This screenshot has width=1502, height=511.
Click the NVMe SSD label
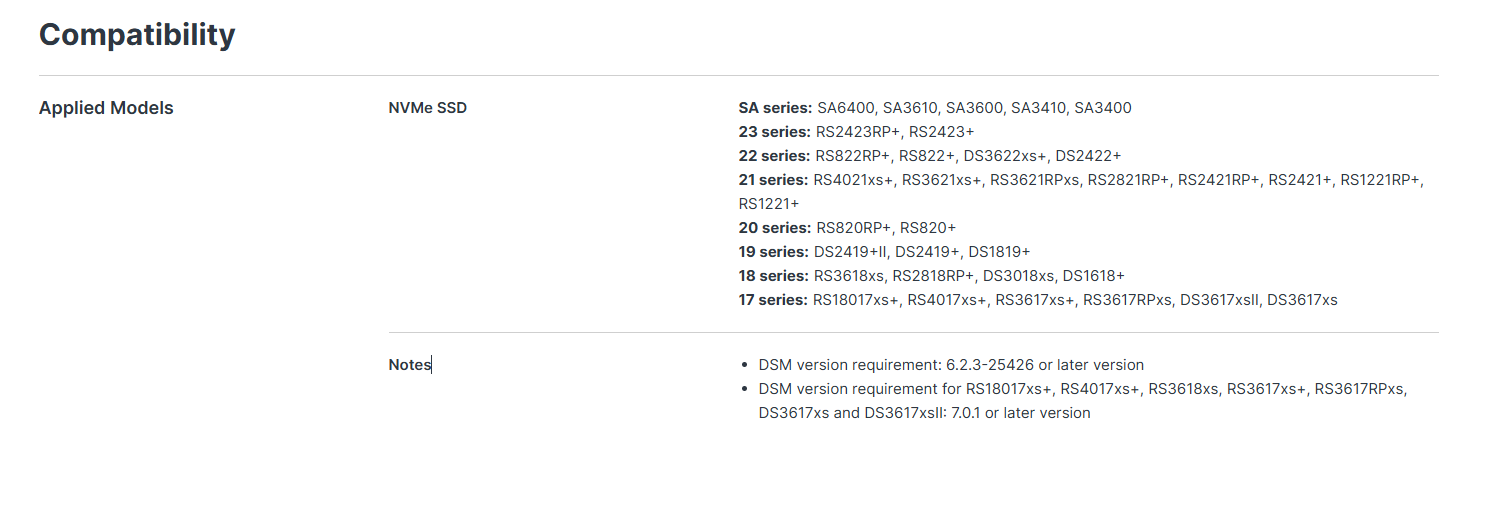(427, 108)
